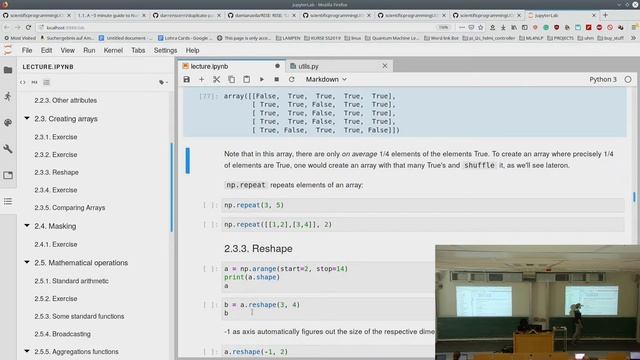Go to 2.3.1. Exercise heading
Image resolution: width=640 pixels, height=360 pixels.
56,137
